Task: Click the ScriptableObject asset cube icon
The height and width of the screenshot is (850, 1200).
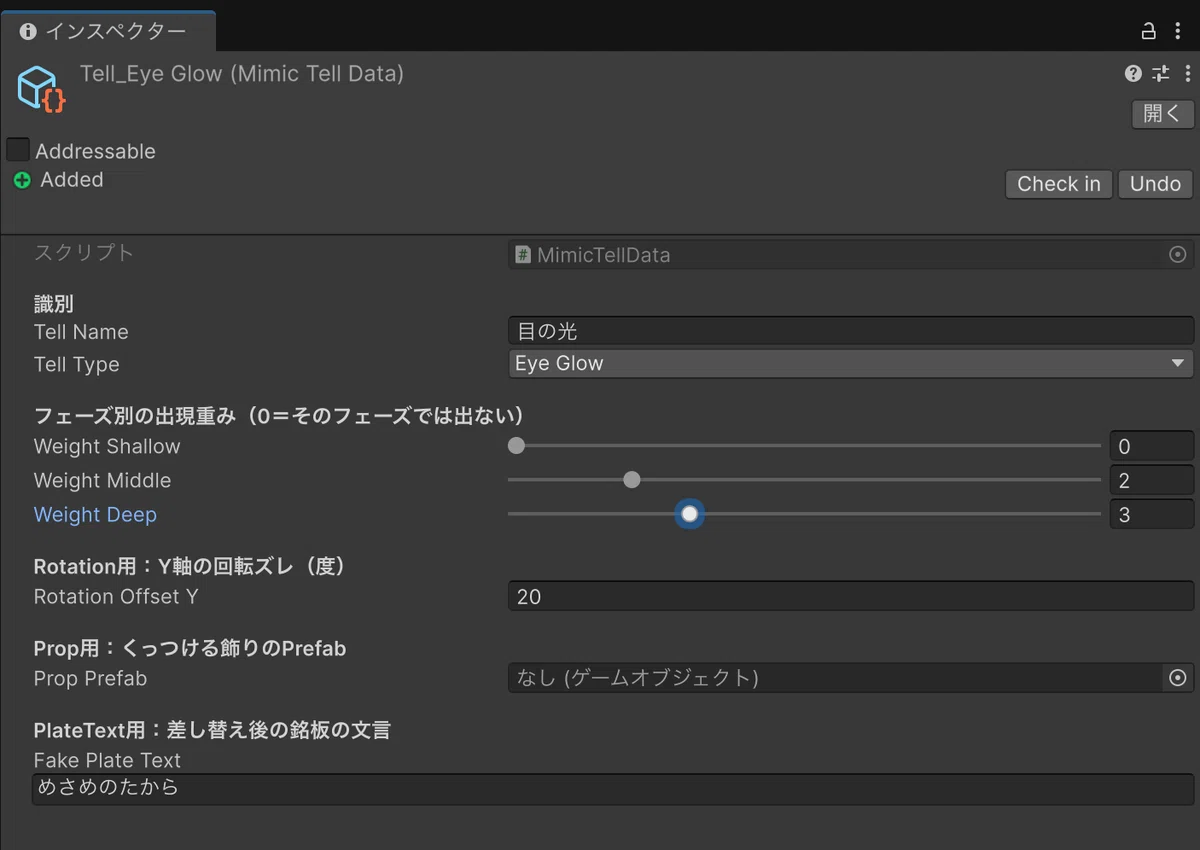Action: [x=42, y=89]
